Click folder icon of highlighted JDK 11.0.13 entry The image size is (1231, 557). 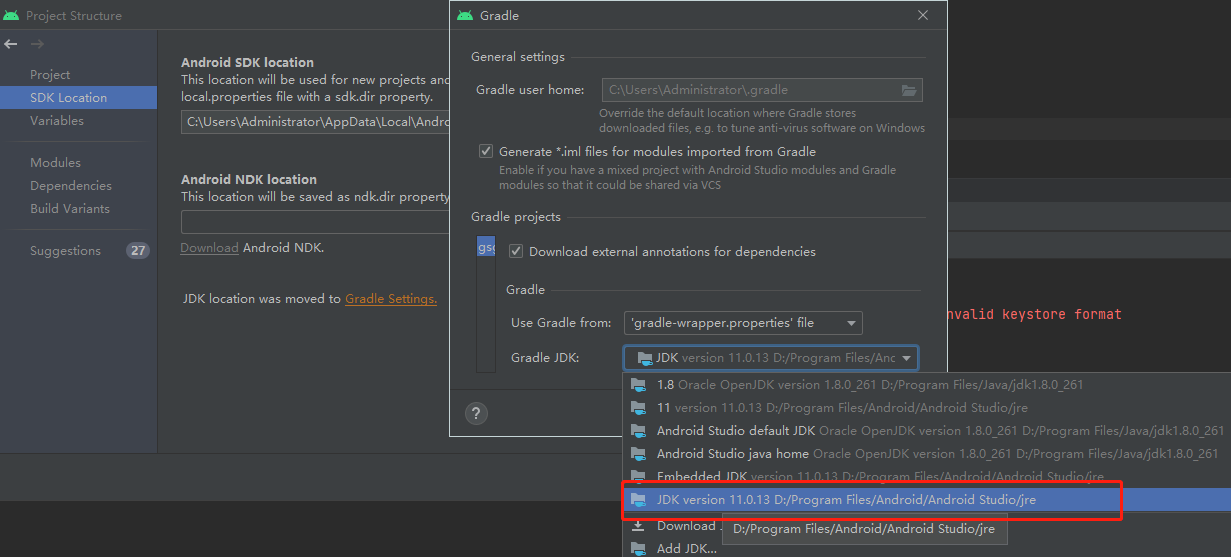638,499
